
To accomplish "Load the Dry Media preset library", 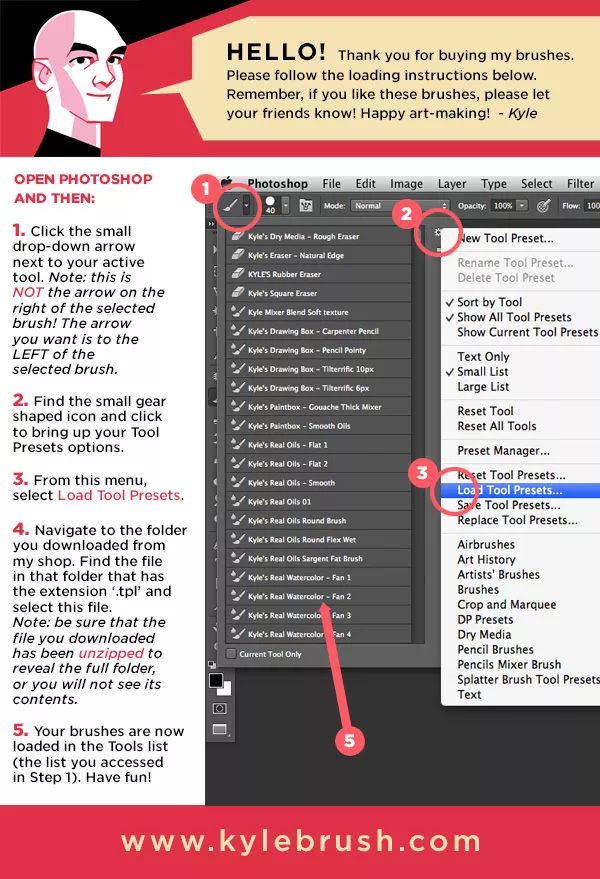I will tap(520, 635).
